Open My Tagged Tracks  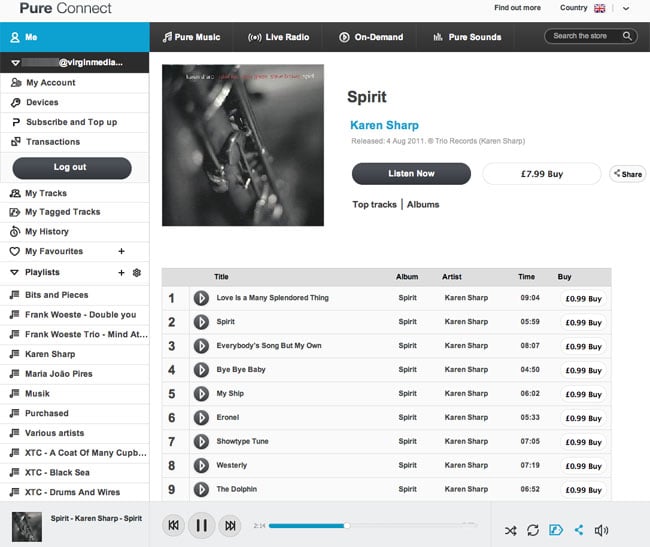(75, 212)
